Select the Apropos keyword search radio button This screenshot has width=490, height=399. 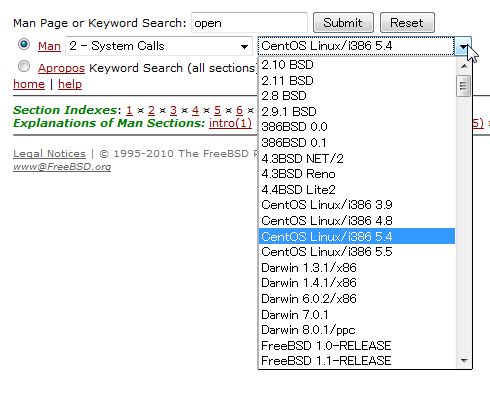coord(24,66)
